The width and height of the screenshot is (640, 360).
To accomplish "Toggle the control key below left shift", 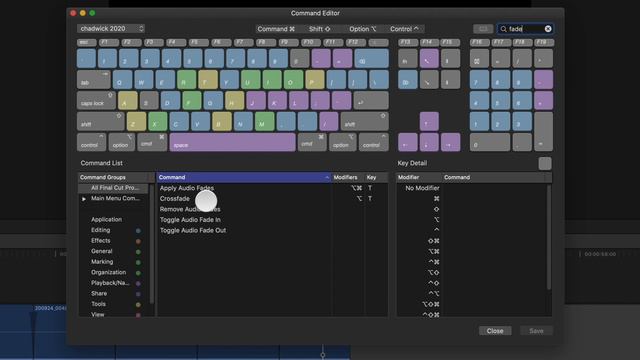I will tap(91, 142).
